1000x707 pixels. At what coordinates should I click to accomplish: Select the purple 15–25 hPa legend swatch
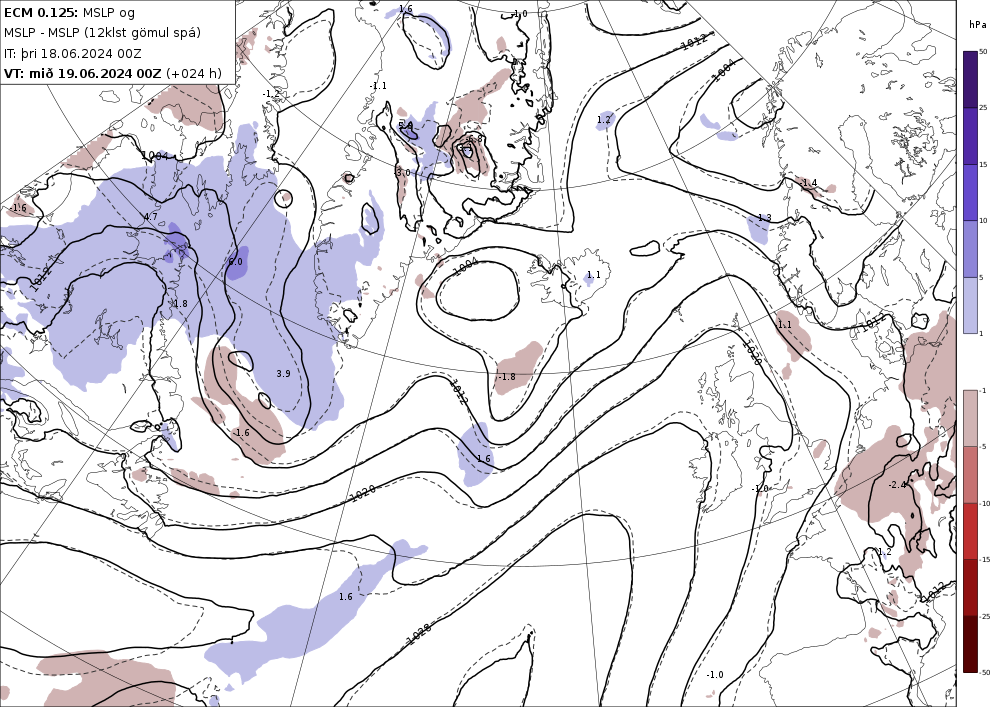click(x=970, y=136)
